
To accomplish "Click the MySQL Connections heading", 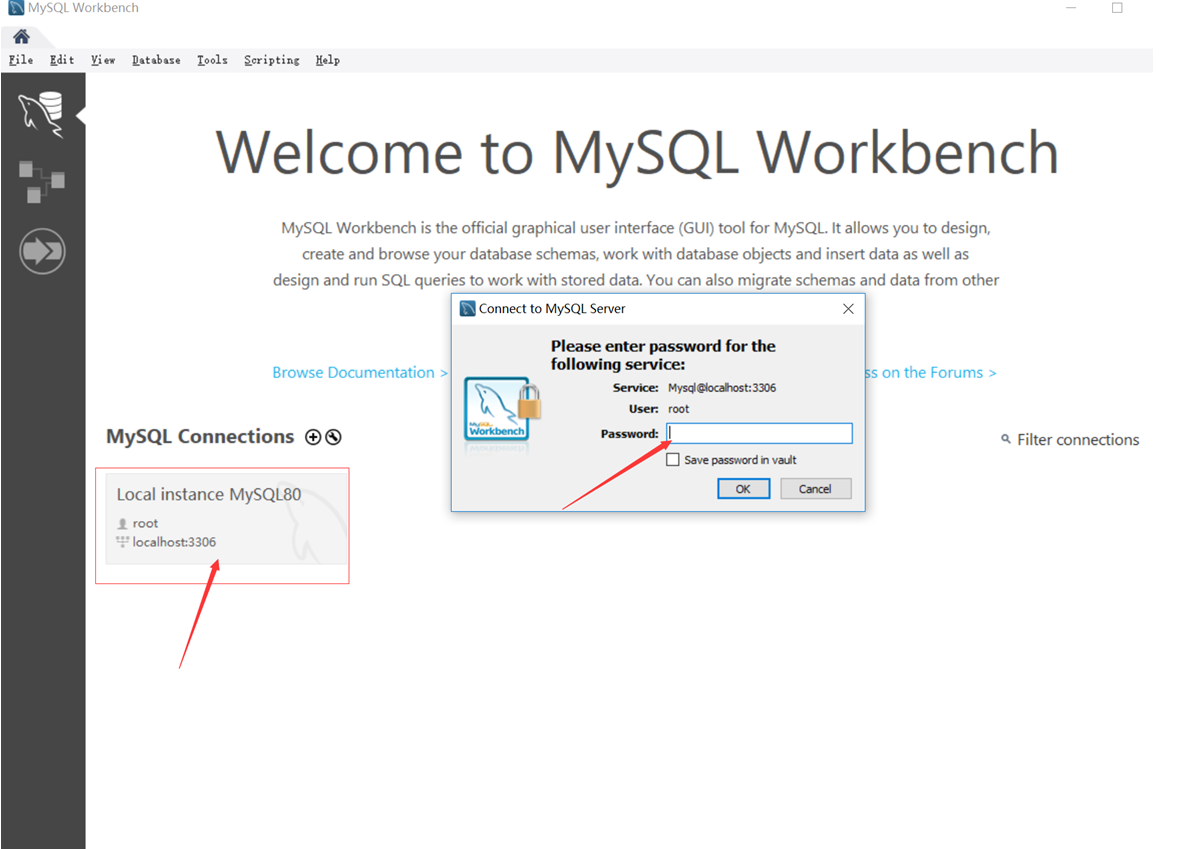I will pos(200,436).
